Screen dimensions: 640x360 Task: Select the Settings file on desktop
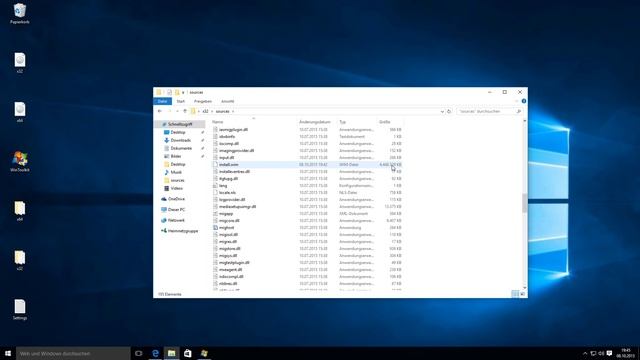(20, 309)
